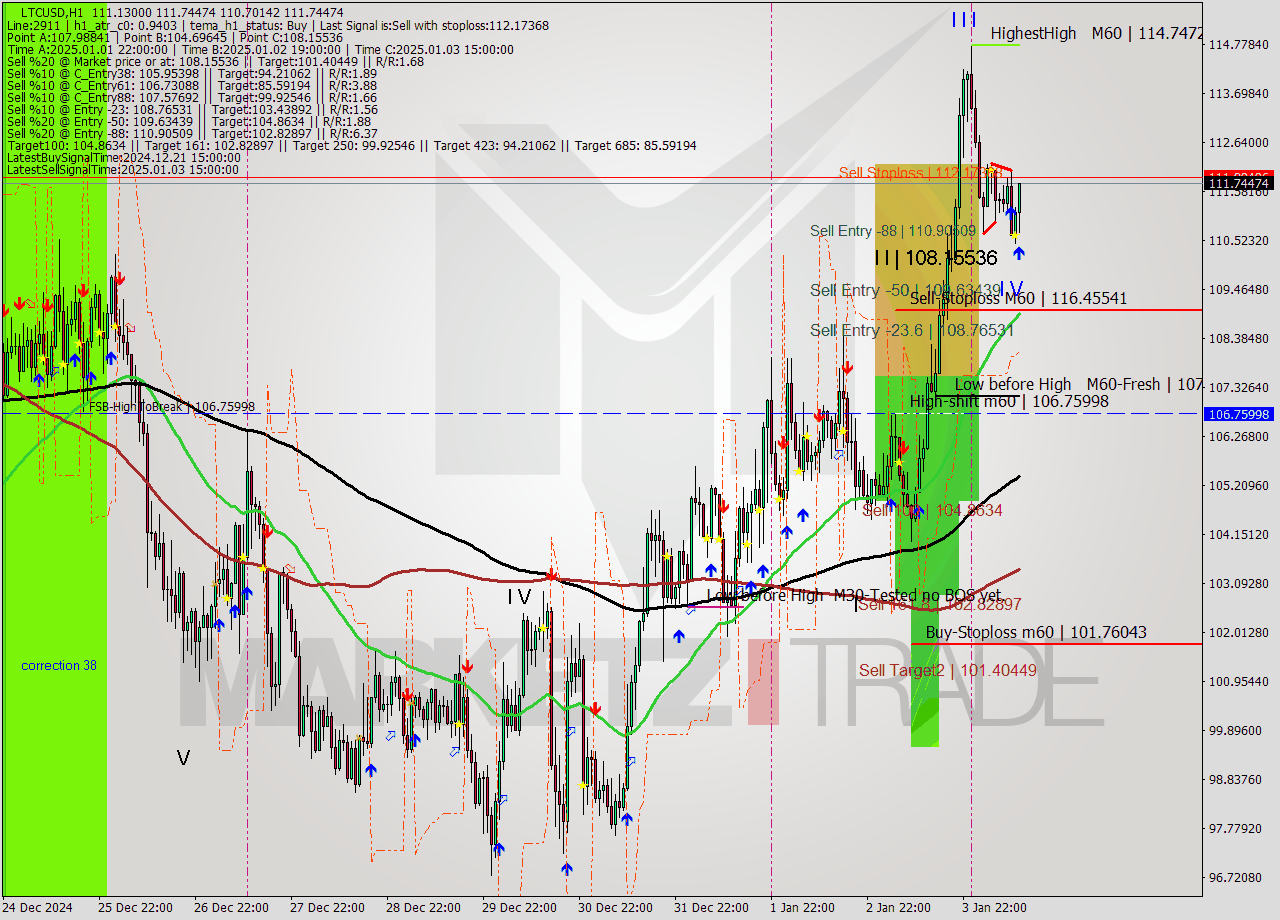The width and height of the screenshot is (1280, 920).
Task: Click the '1 Jan 22:00' date axis label
Action: pyautogui.click(x=802, y=907)
